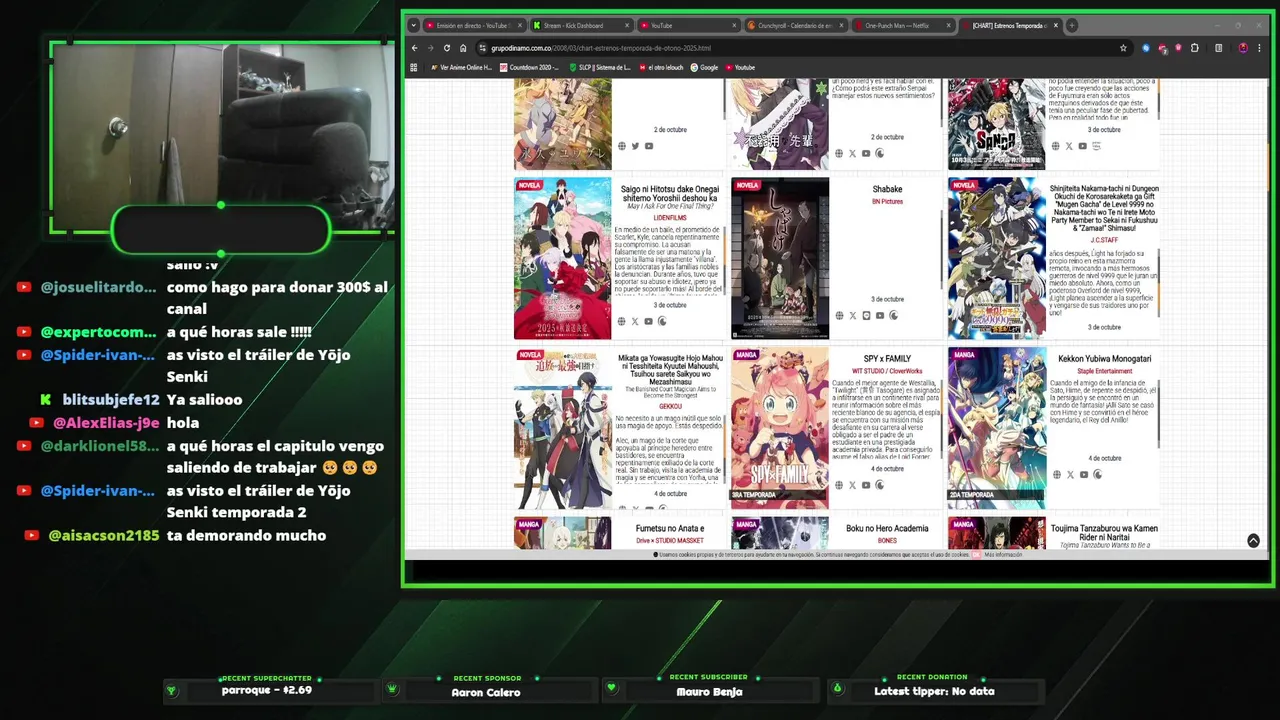Open Crunchyroll icon for SPY x FAMILY
1280x720 pixels.
[x=880, y=485]
